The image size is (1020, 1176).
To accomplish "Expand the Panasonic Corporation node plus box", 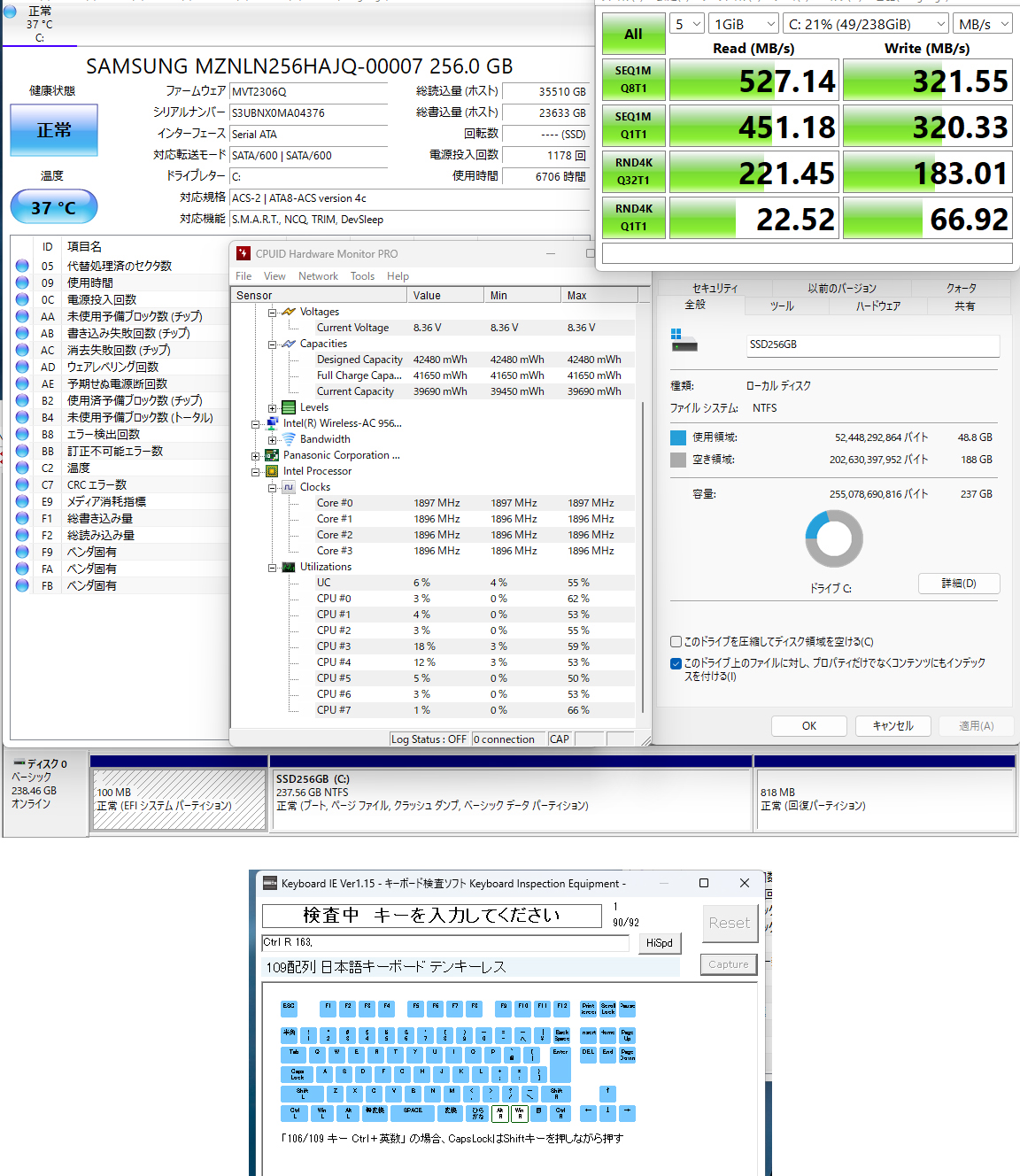I will click(255, 456).
